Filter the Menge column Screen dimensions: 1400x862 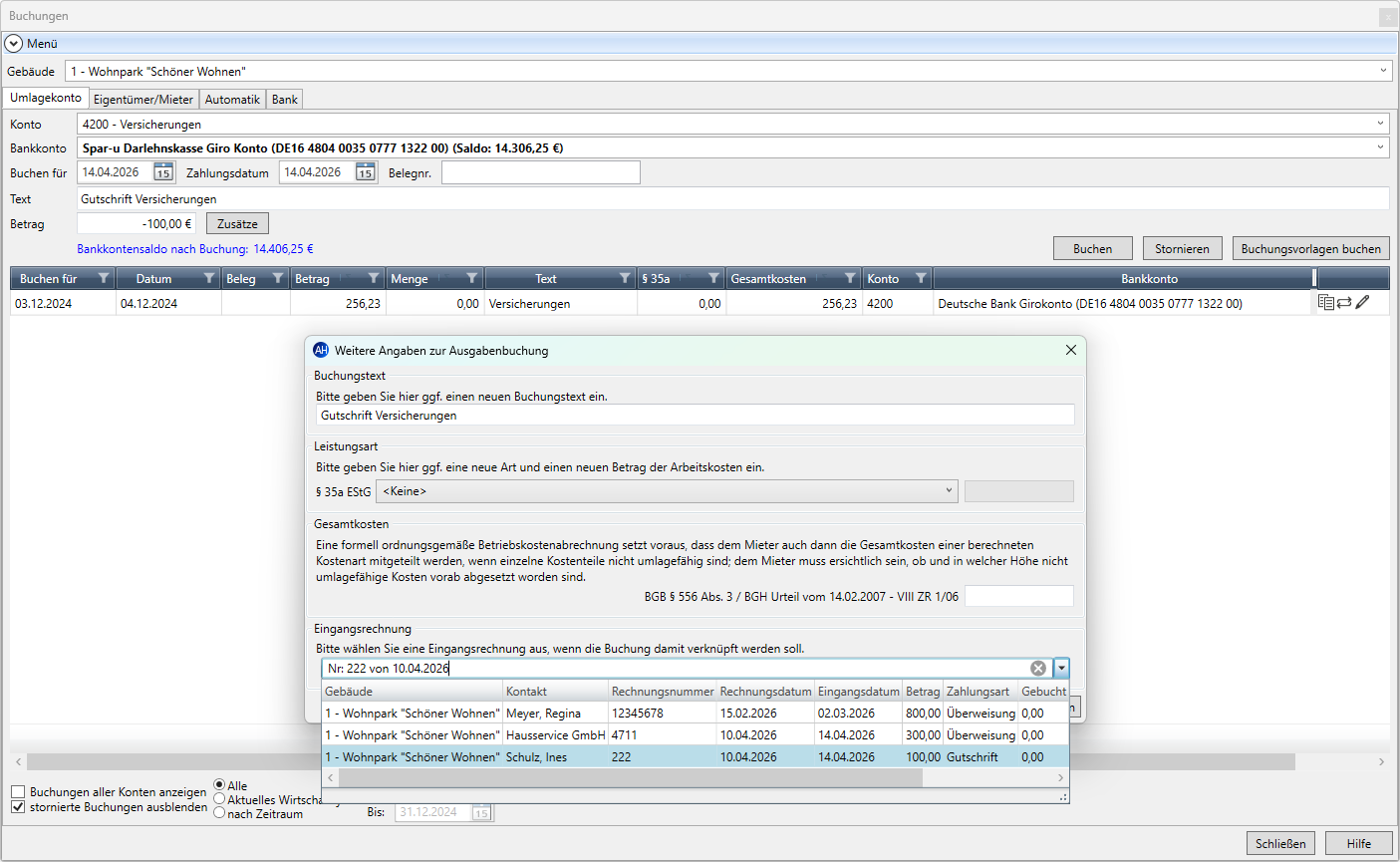472,279
